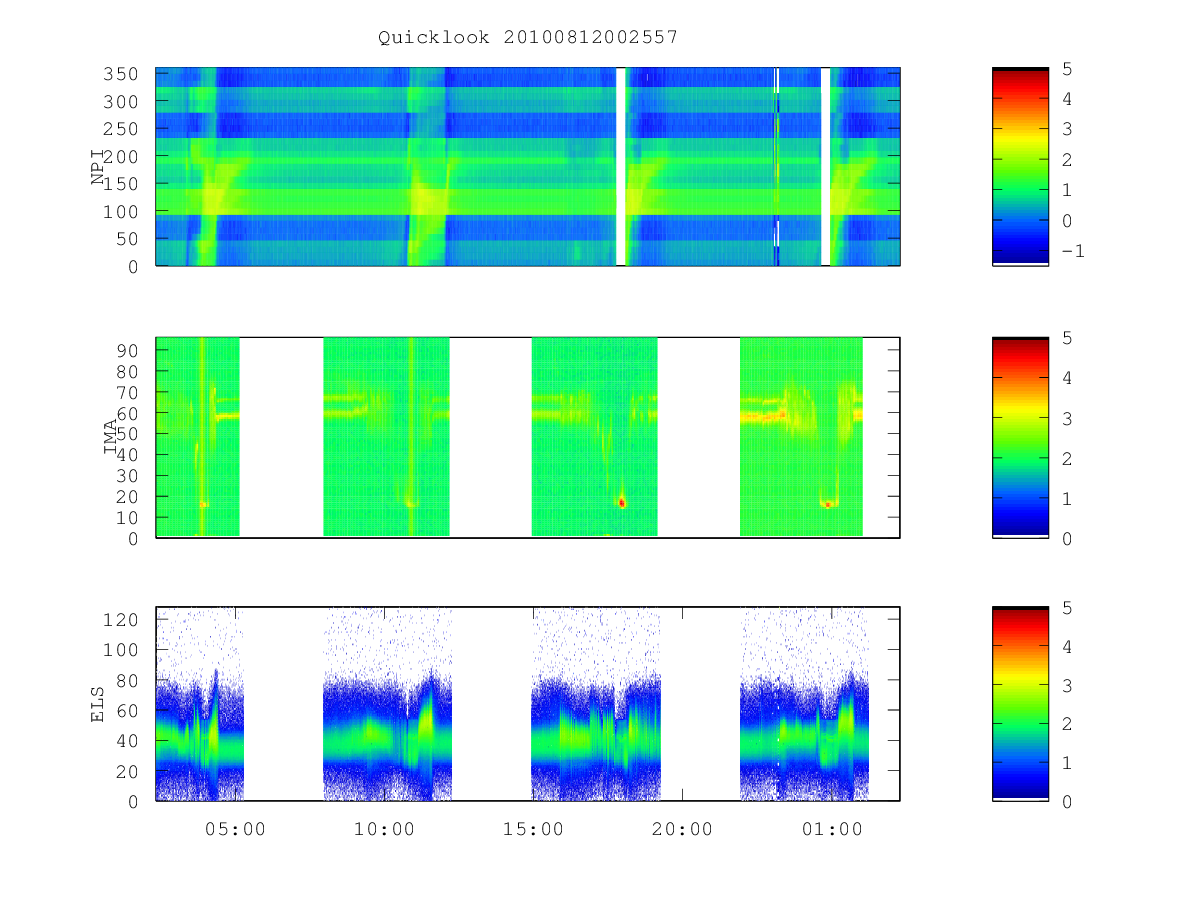Image resolution: width=1200 pixels, height=900 pixels.
Task: Click the 5 label on IMA colorbar
Action: click(1066, 338)
